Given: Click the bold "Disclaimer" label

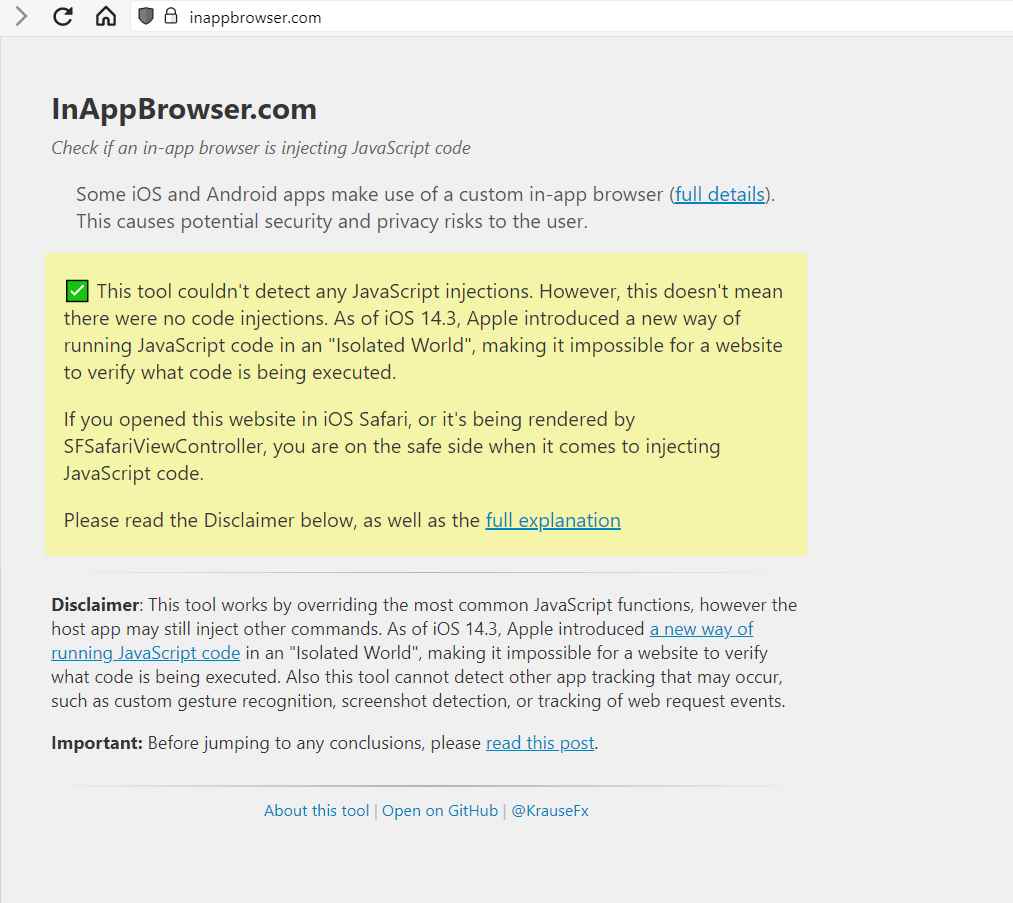Looking at the screenshot, I should coord(95,605).
